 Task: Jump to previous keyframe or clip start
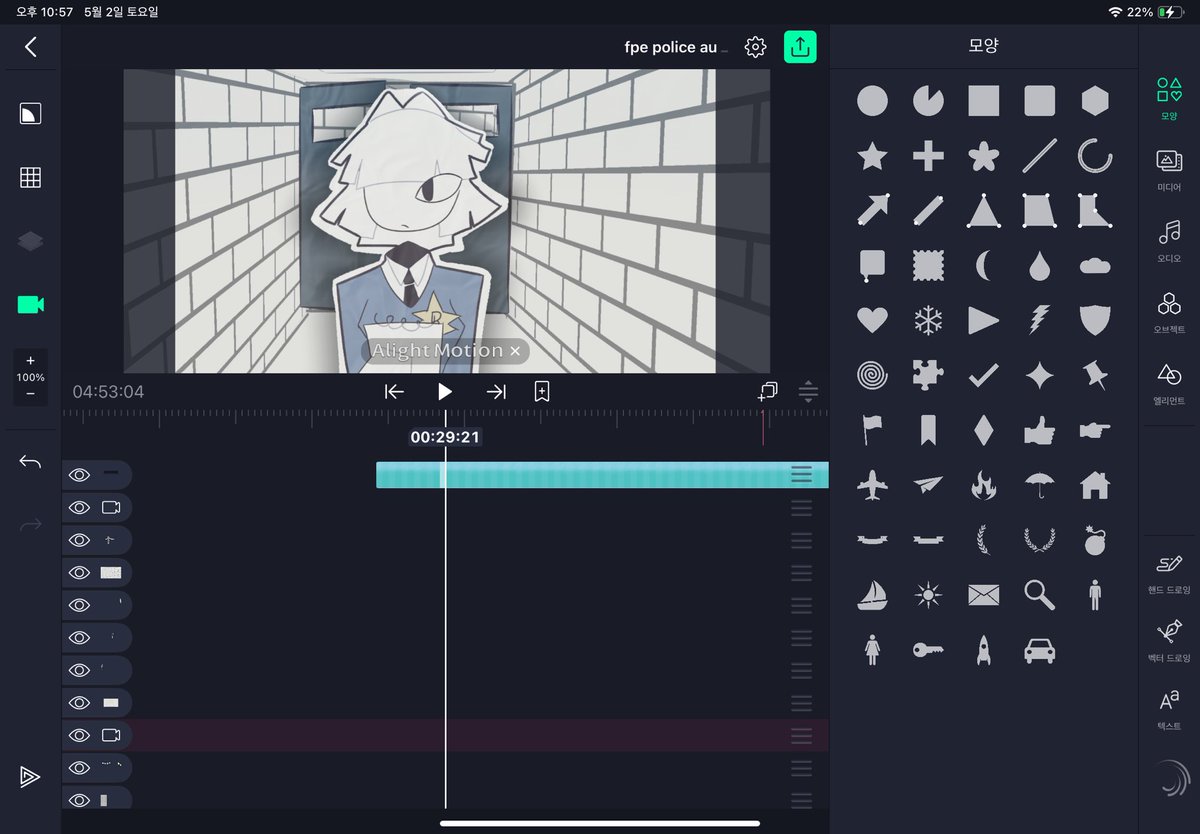(x=394, y=392)
